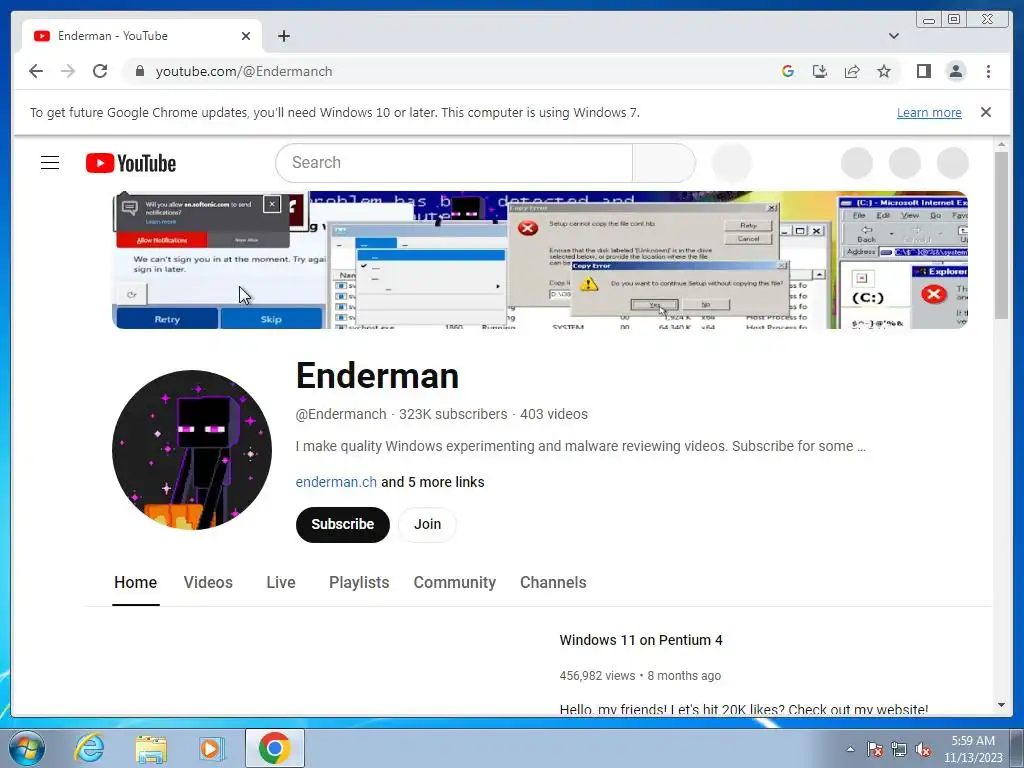Click the '@Endermanch' handle text

coord(341,414)
